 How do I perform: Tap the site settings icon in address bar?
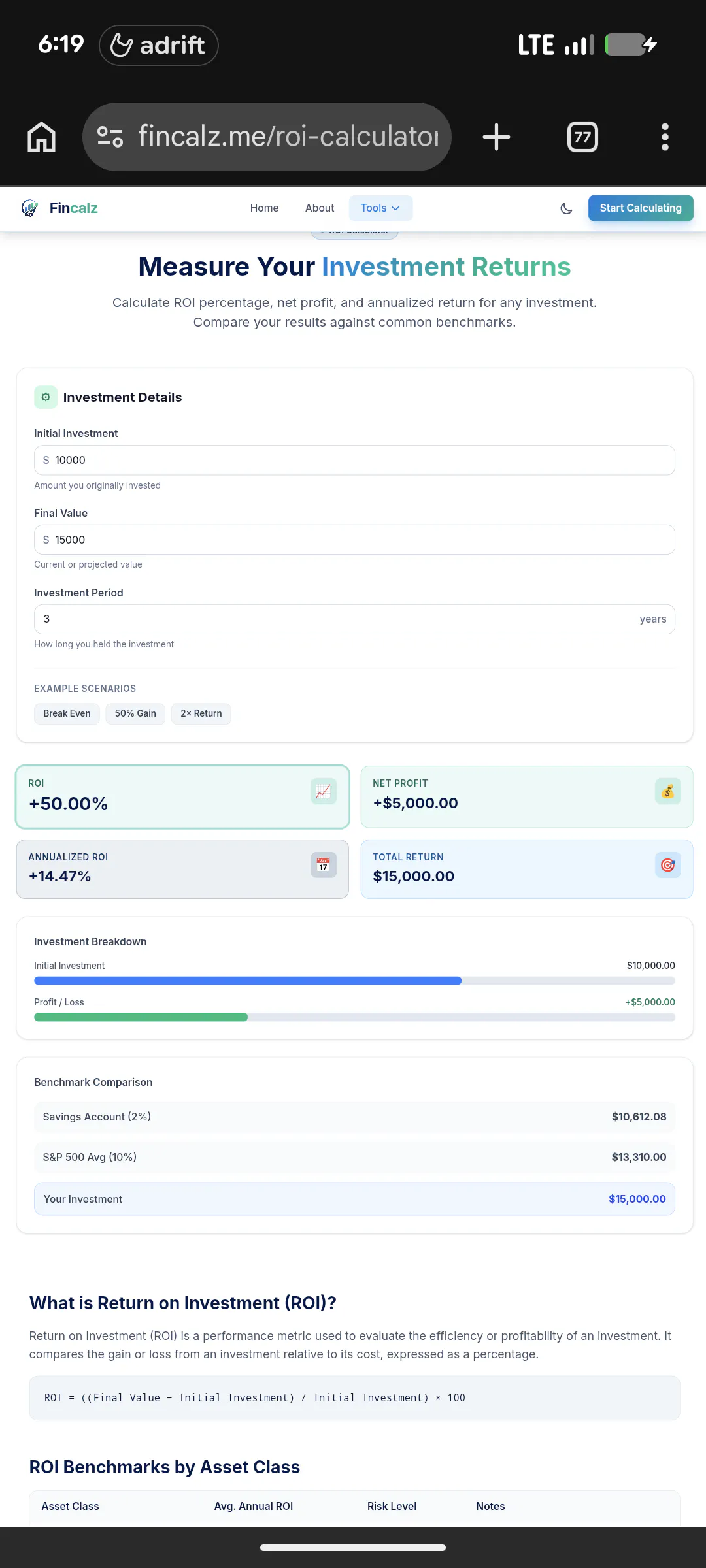click(x=110, y=137)
